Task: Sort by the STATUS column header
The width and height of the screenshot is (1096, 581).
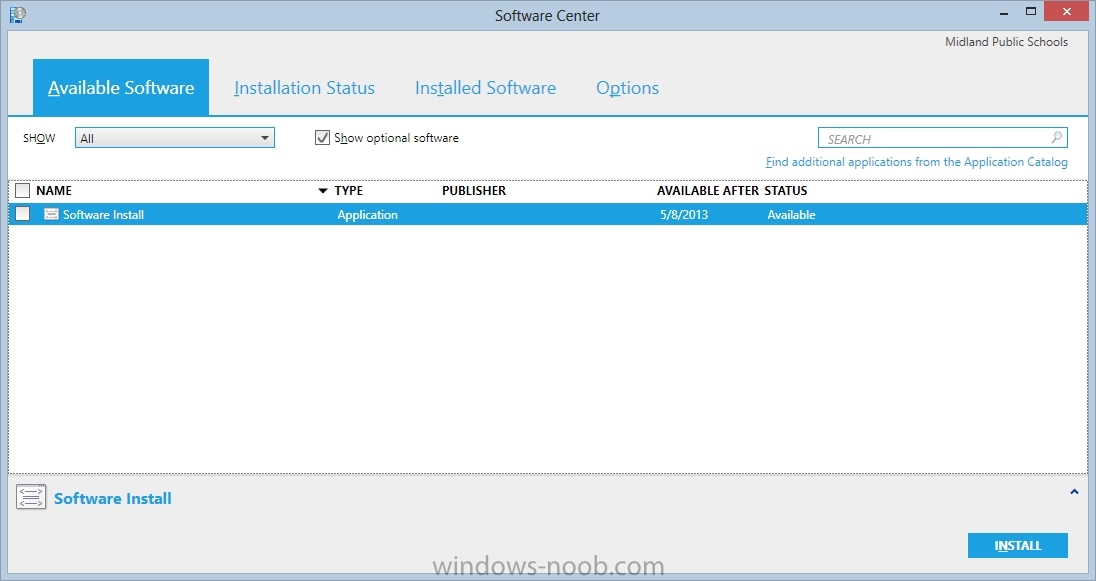Action: click(786, 190)
